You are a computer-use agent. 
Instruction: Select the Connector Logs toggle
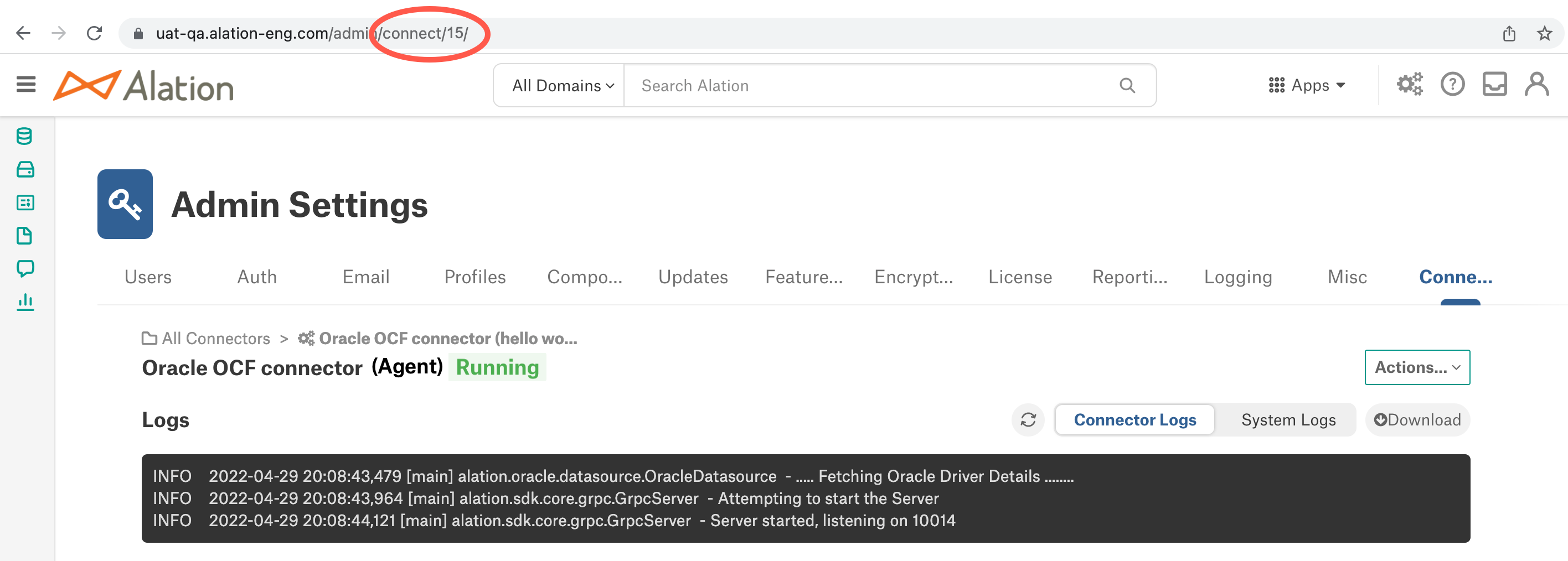[x=1134, y=420]
